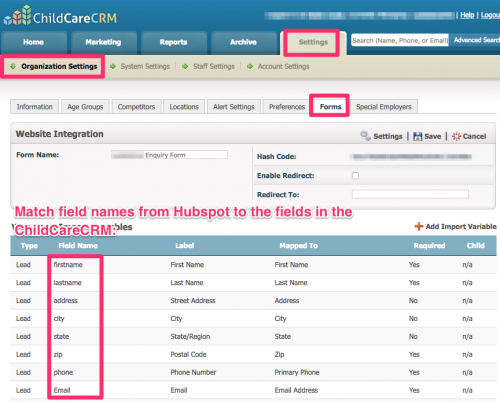
Task: Click the address field name cell
Action: pos(65,301)
